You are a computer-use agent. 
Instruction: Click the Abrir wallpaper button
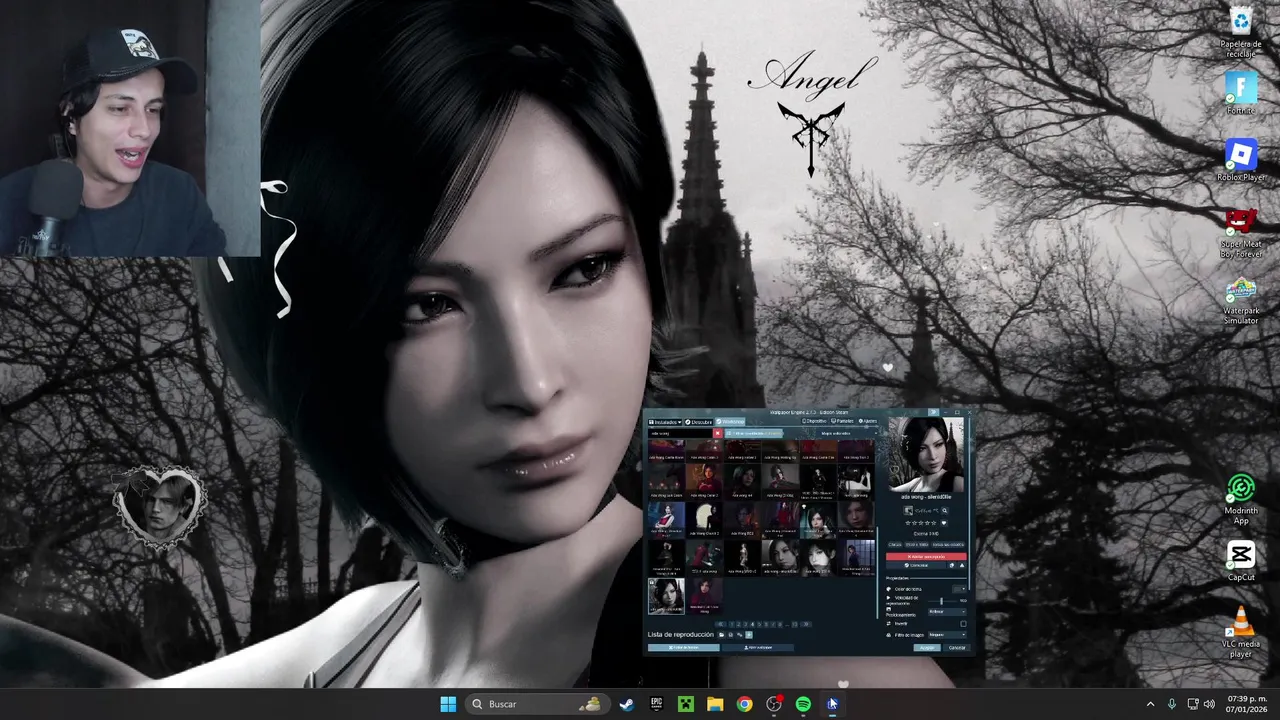coord(758,648)
